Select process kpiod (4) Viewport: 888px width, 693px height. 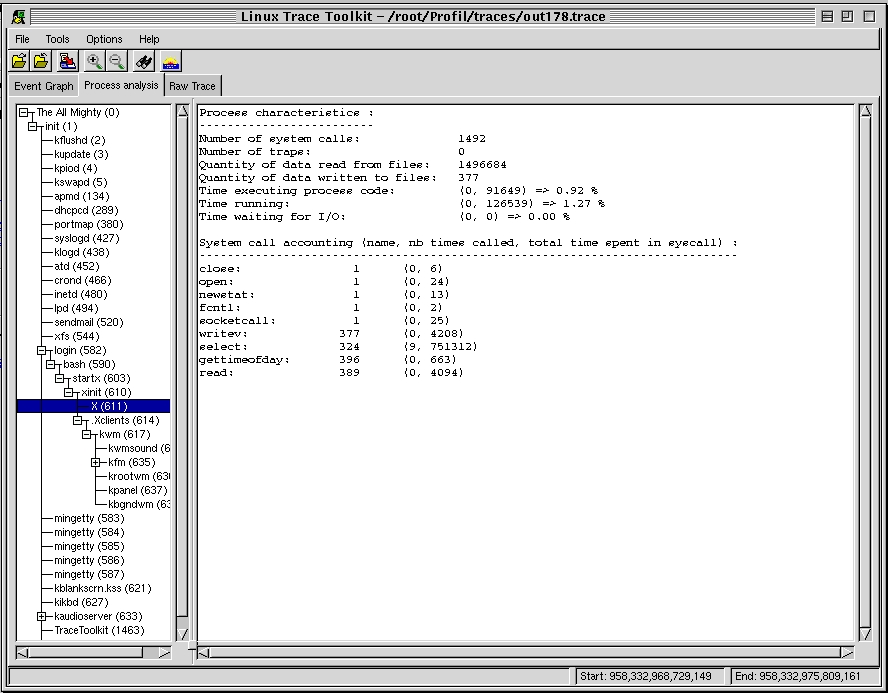click(75, 168)
